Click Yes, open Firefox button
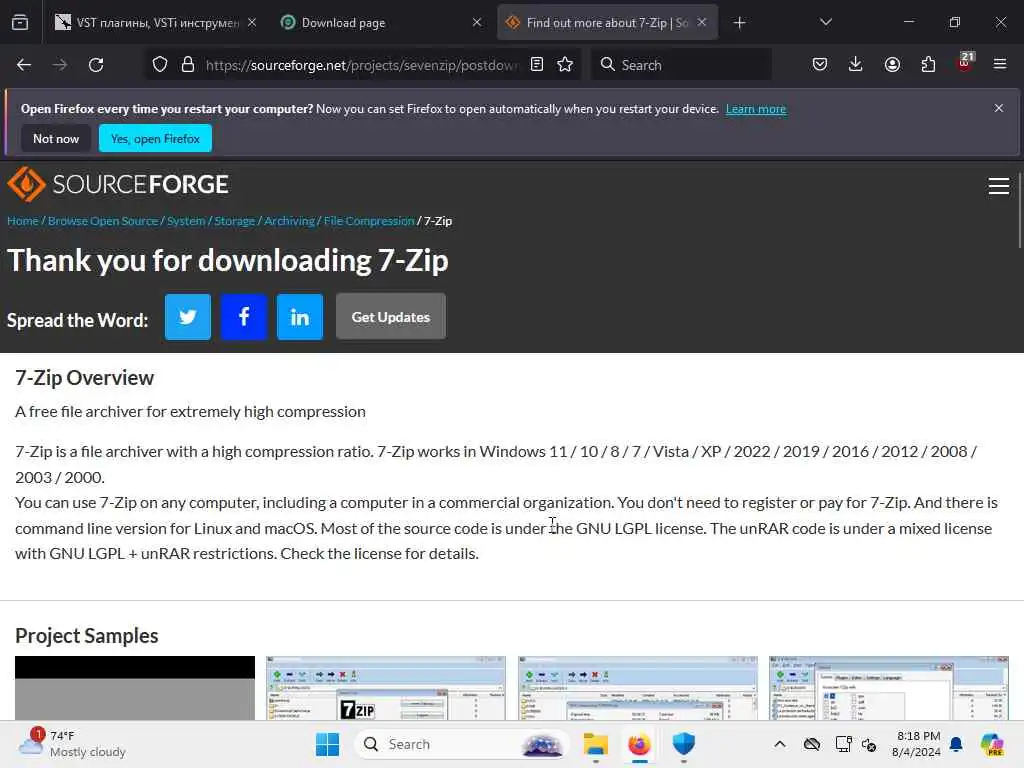Viewport: 1024px width, 768px height. (x=155, y=138)
